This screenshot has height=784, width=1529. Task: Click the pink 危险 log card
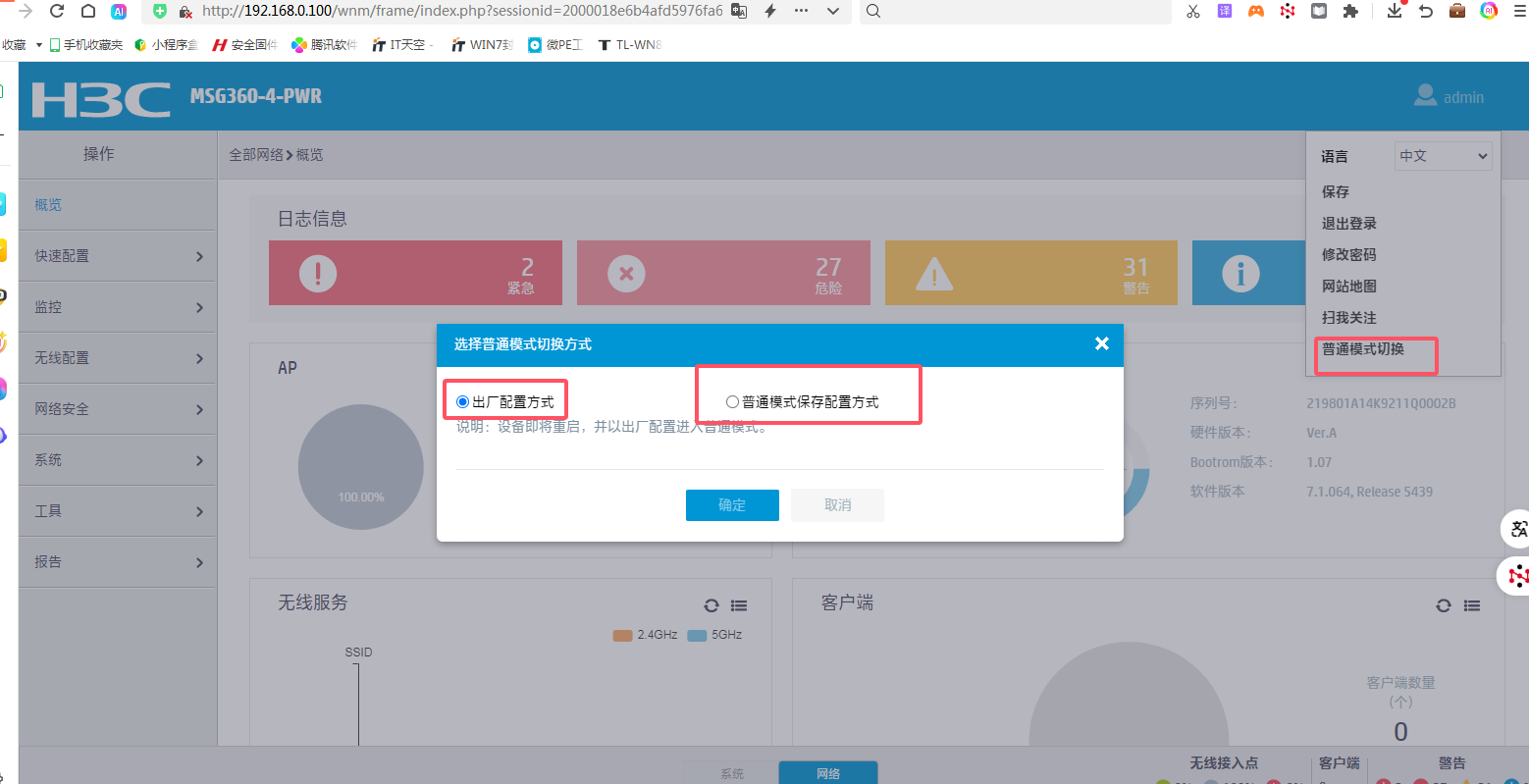[723, 273]
